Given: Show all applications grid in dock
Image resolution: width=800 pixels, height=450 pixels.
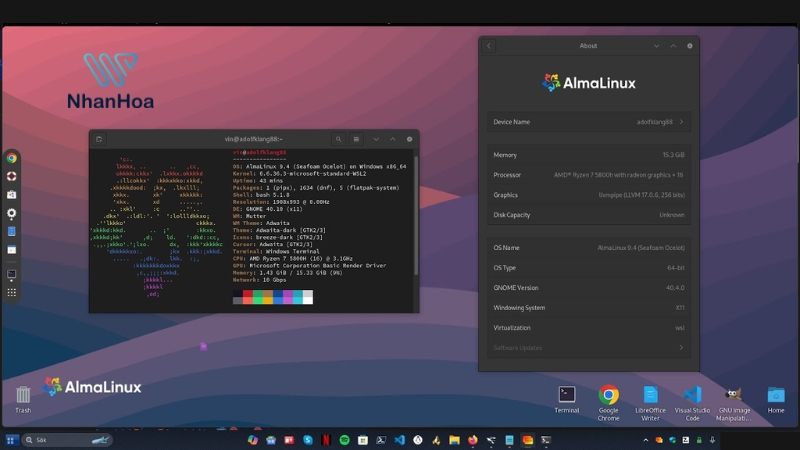Looking at the screenshot, I should coord(11,292).
